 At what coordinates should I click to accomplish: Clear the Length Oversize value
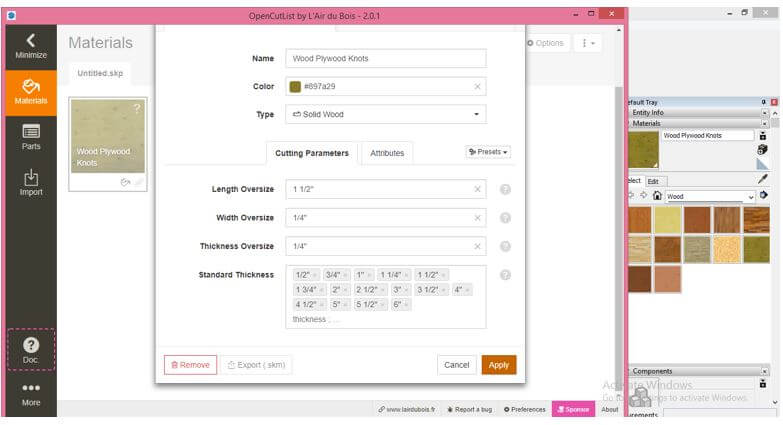point(477,189)
